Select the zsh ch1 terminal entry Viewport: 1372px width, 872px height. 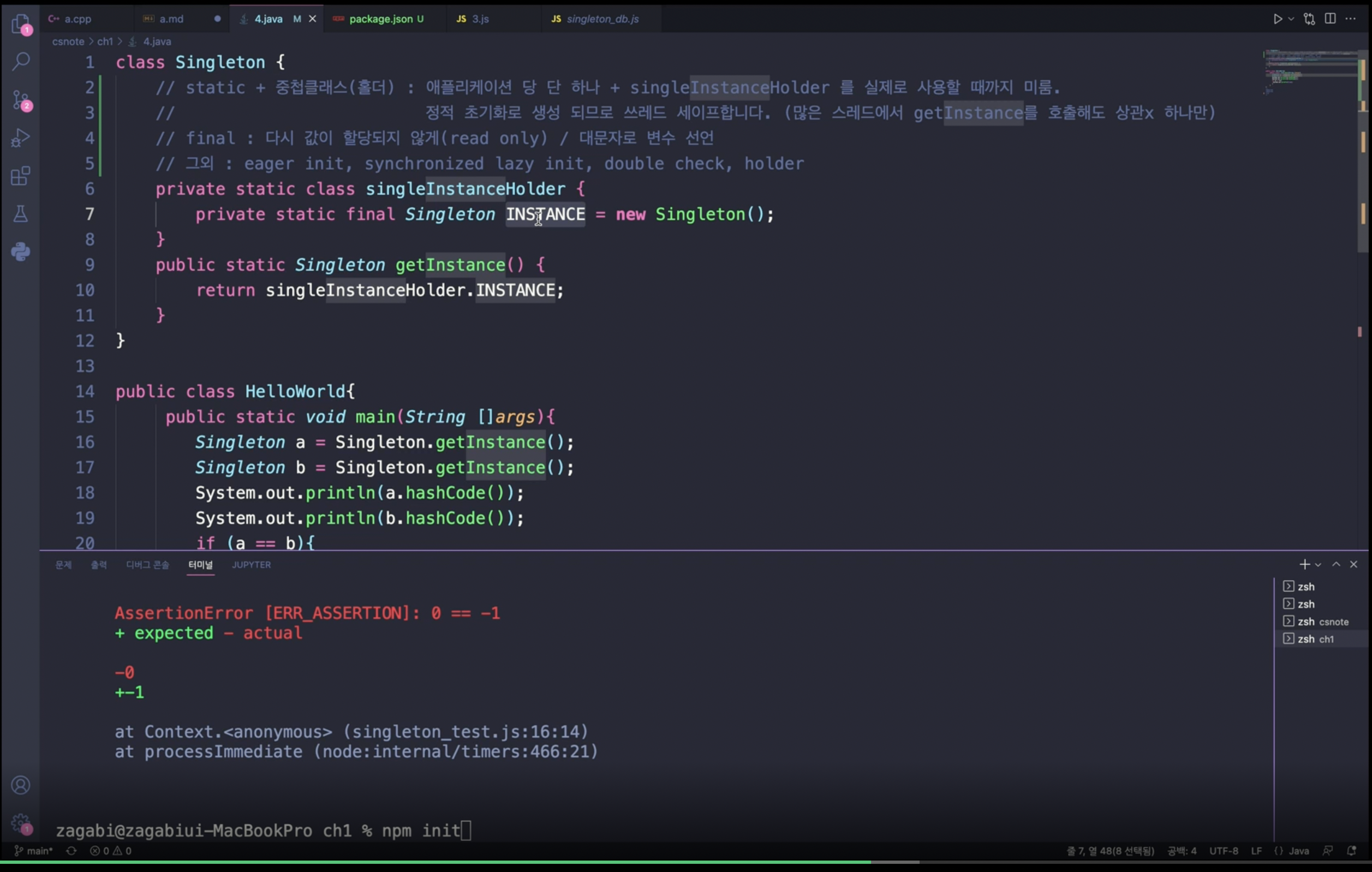(x=1321, y=639)
